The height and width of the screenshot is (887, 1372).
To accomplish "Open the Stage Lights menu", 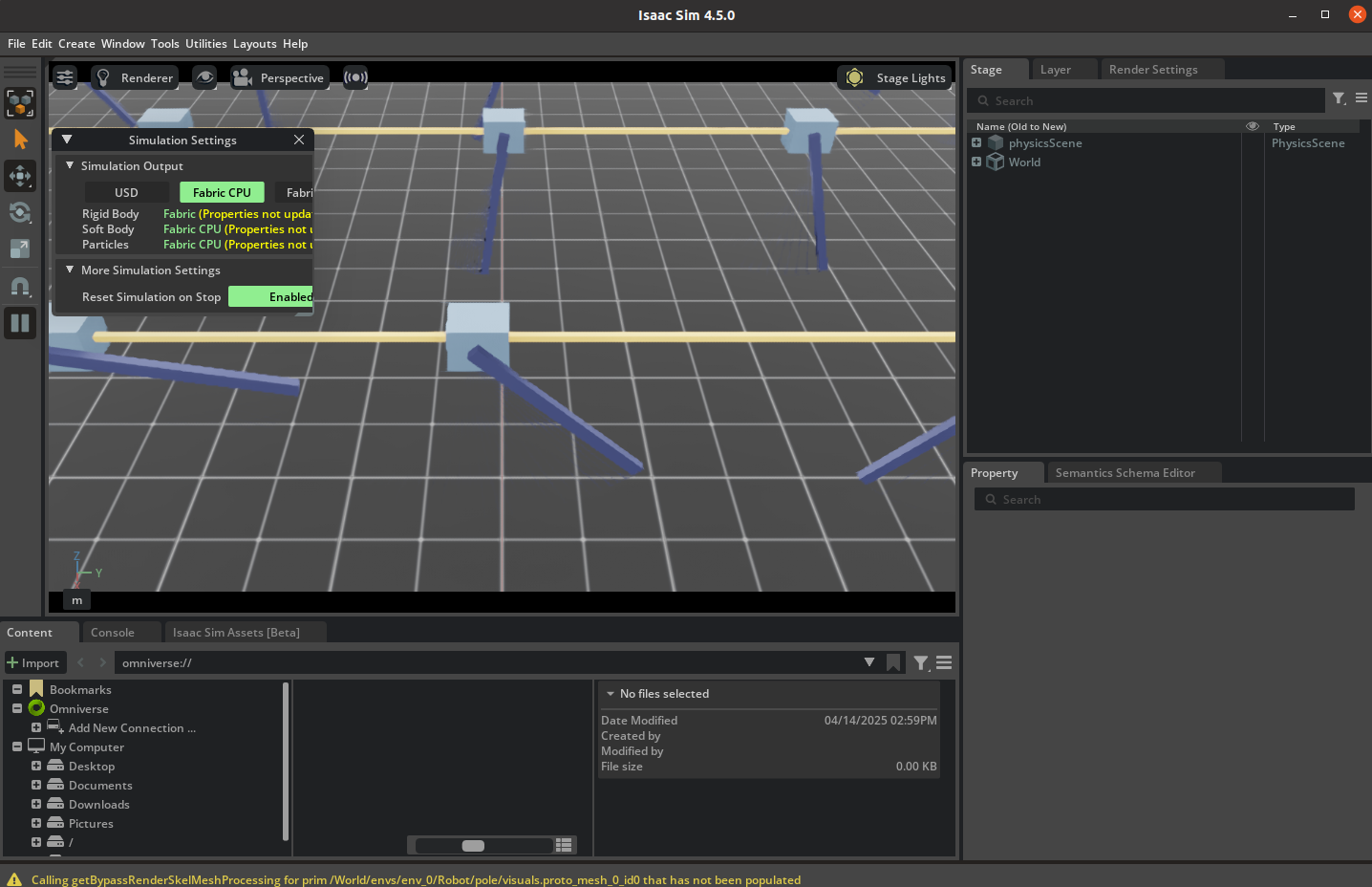I will click(894, 77).
